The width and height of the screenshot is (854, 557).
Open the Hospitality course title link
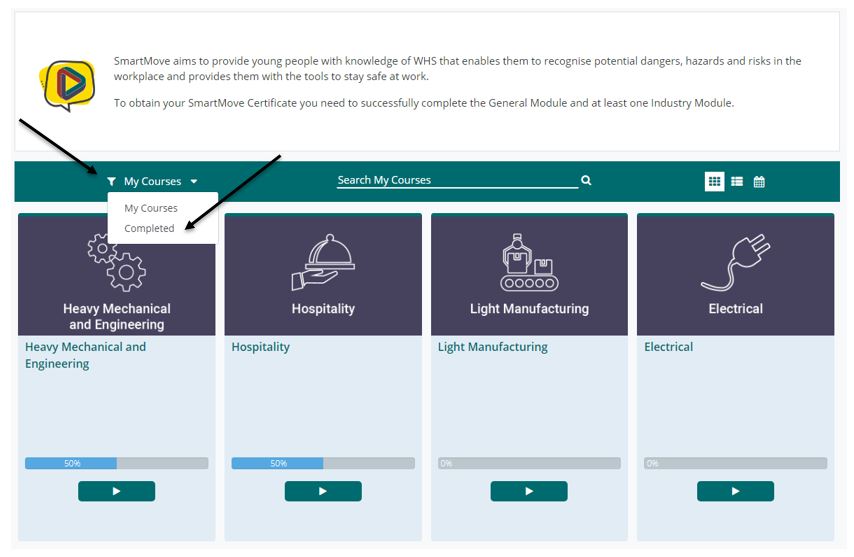click(x=261, y=347)
